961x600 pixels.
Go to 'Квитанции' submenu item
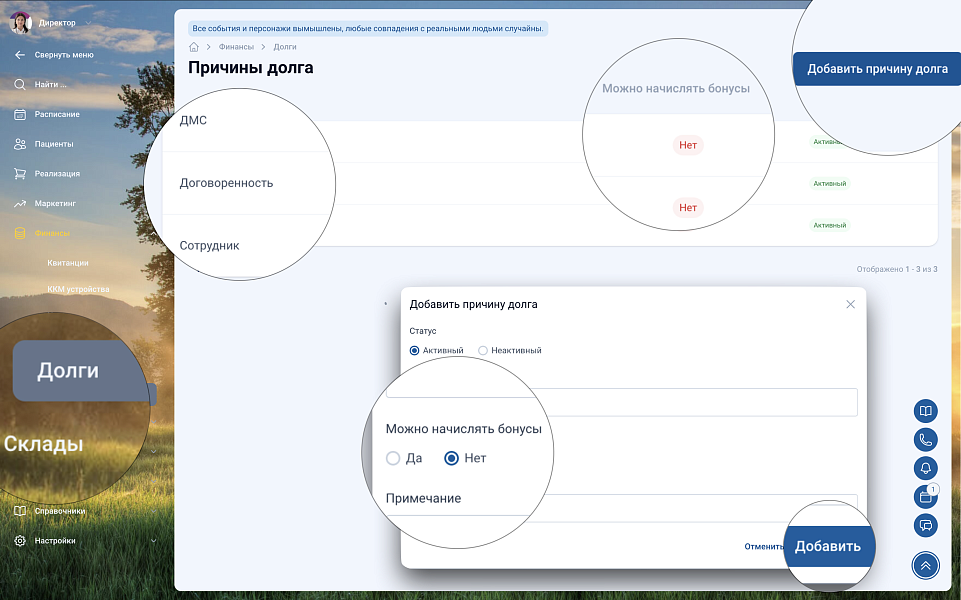pos(68,263)
